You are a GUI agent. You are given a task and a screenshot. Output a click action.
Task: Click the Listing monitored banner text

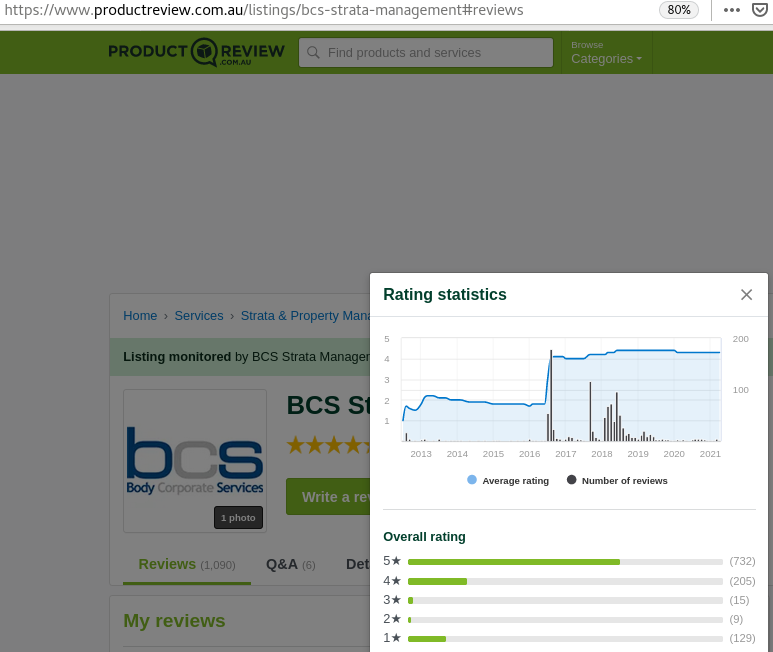tap(246, 357)
